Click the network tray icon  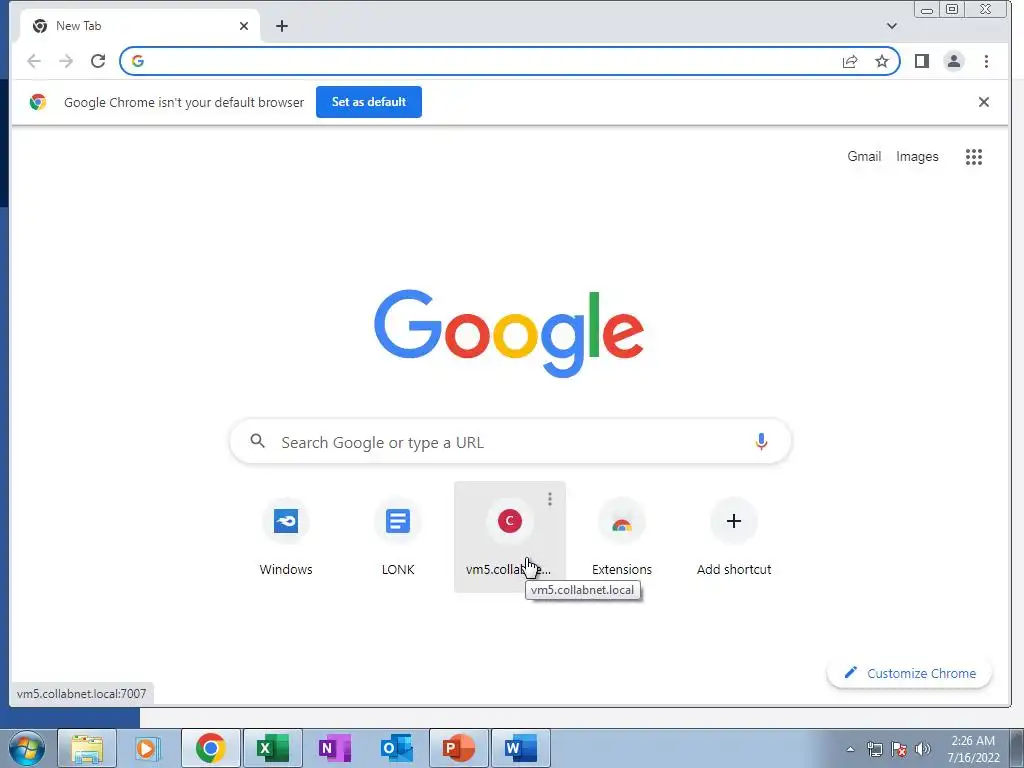coord(875,749)
